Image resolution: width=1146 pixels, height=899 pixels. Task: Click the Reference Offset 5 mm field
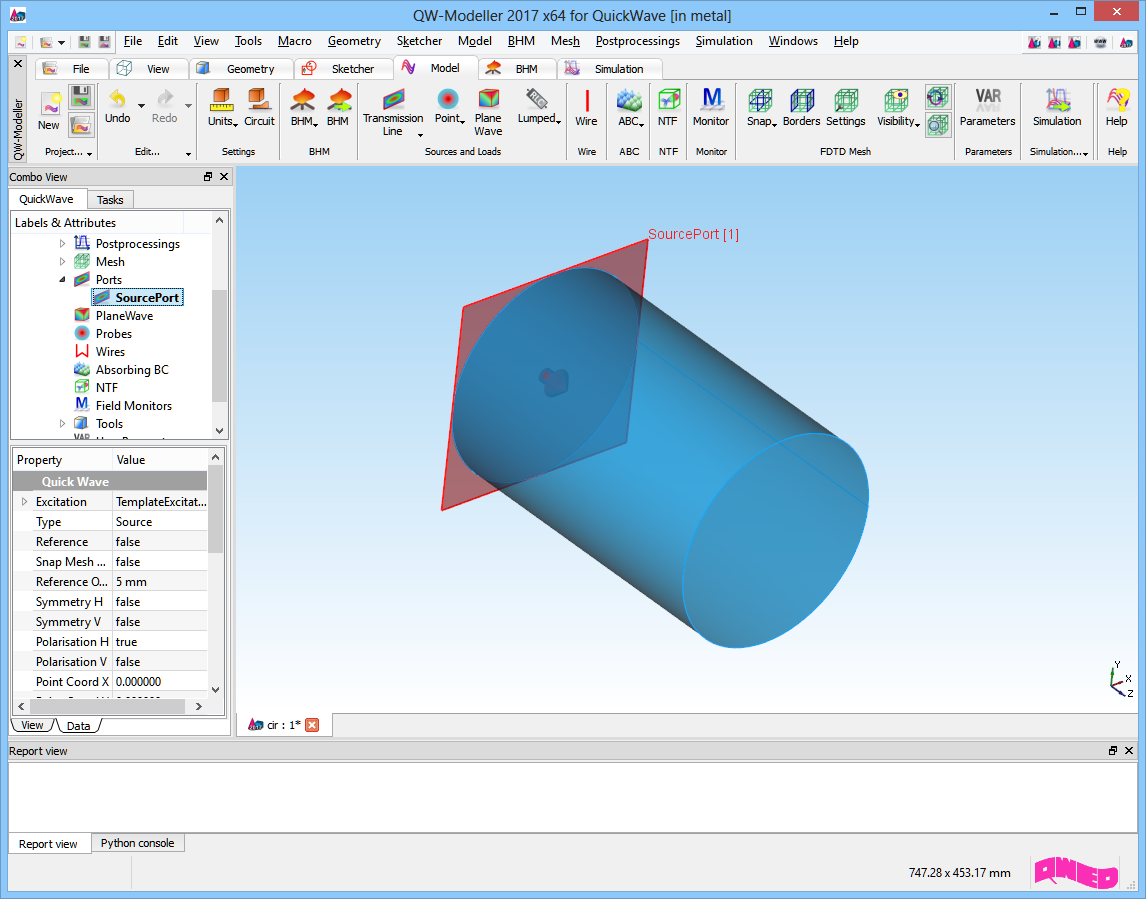click(x=160, y=582)
